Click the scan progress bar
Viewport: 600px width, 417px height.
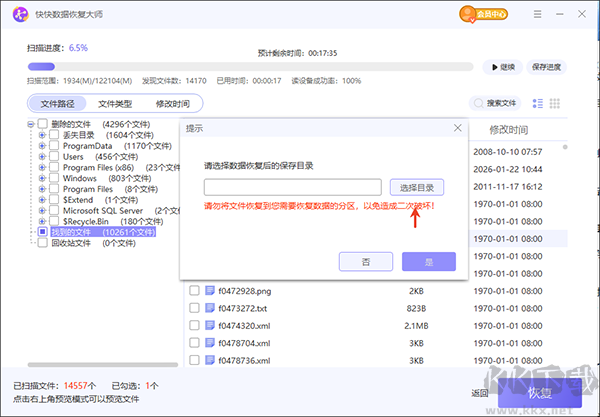251,67
